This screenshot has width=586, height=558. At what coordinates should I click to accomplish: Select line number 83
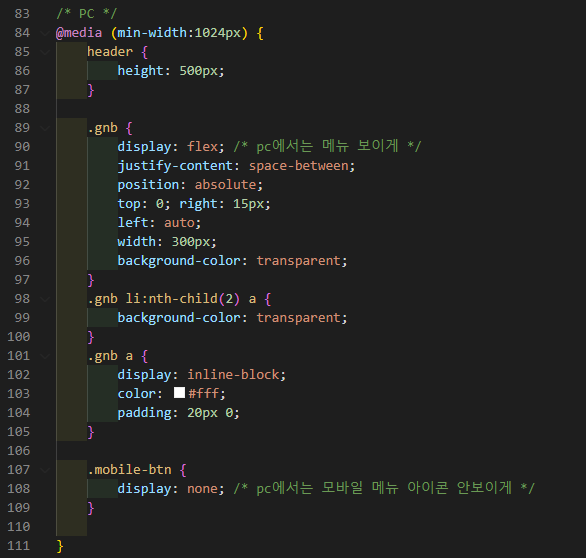(22, 14)
